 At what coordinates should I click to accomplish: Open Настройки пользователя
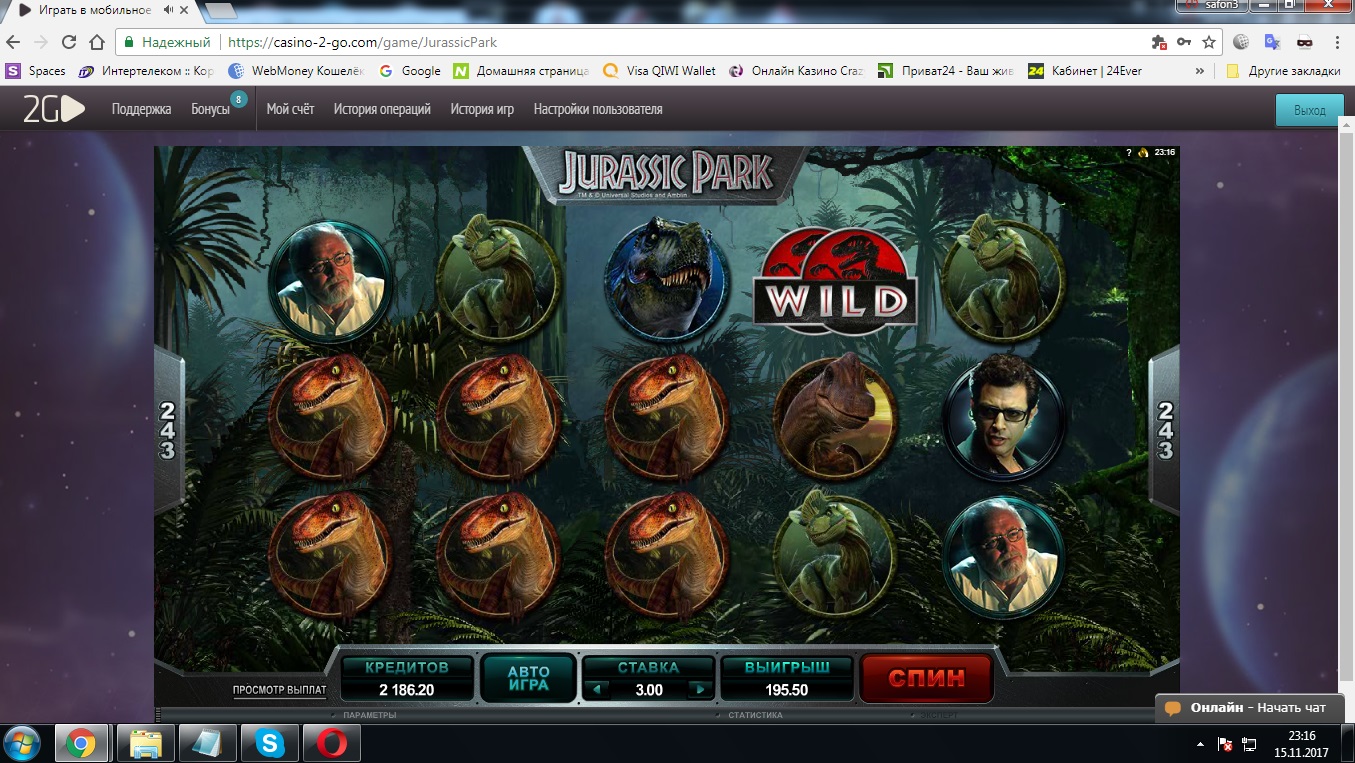[x=598, y=109]
